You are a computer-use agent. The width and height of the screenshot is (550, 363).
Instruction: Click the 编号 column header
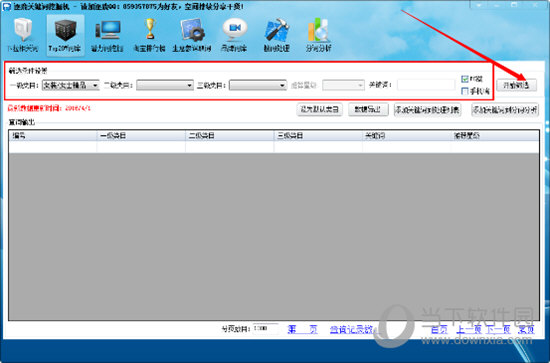53,136
